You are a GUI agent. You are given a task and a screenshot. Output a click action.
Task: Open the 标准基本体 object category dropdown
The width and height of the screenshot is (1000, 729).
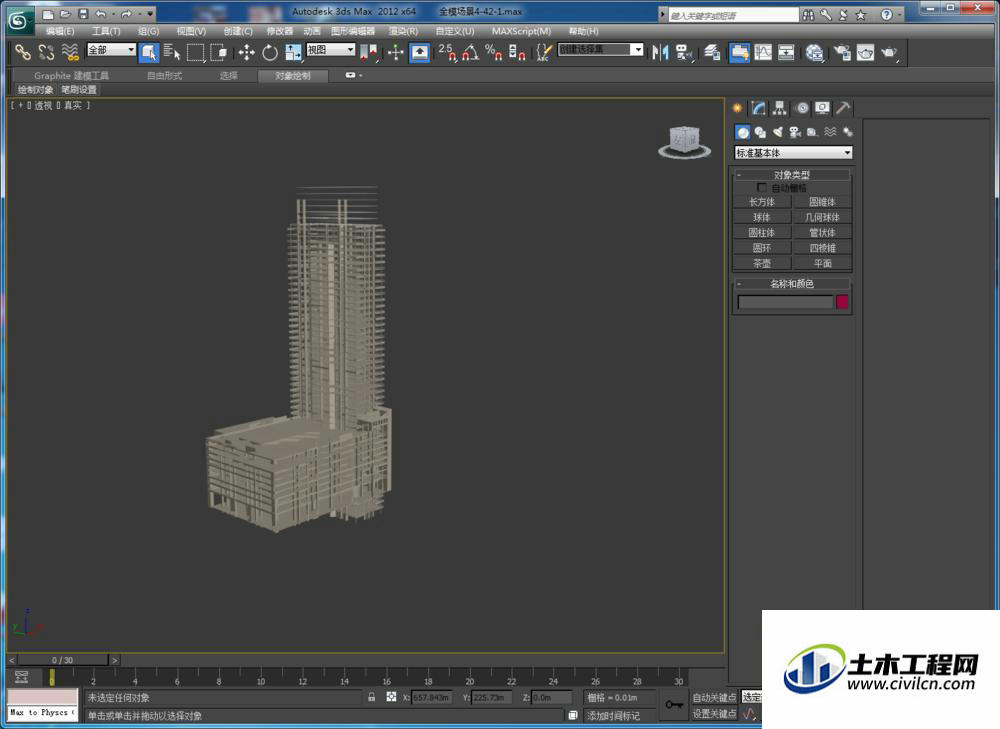793,152
